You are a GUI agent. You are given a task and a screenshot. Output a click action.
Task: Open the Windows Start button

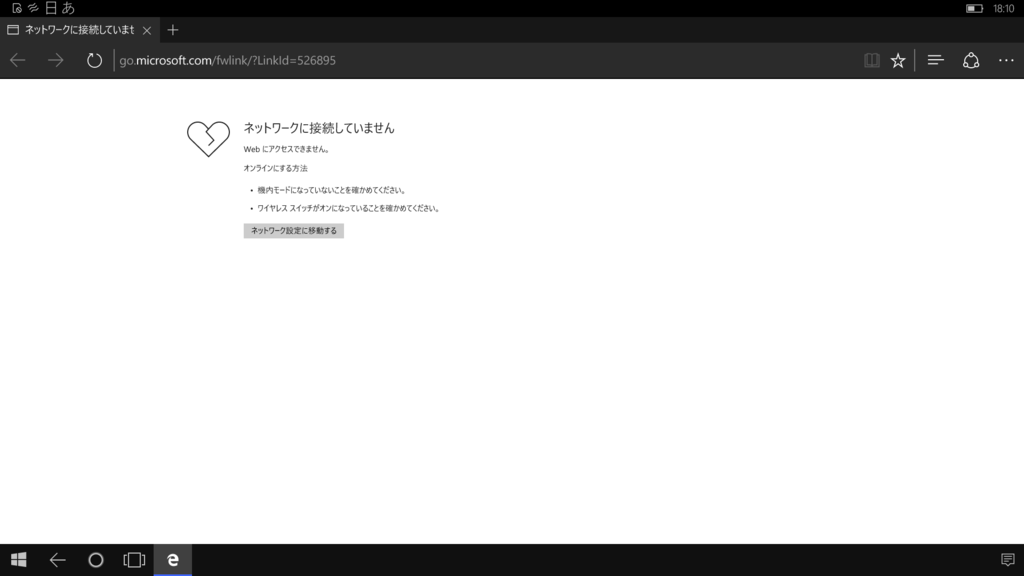18,560
